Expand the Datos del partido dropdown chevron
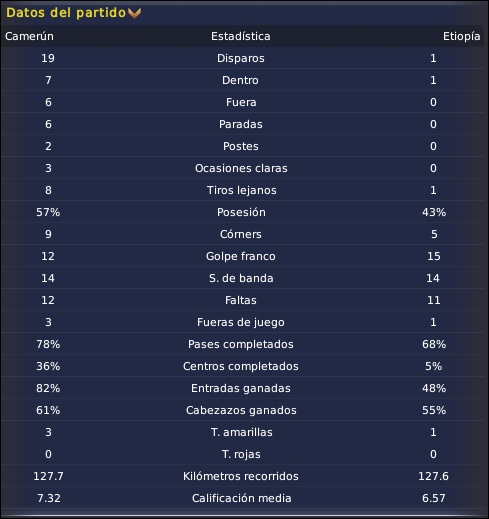489x519 pixels. click(134, 13)
